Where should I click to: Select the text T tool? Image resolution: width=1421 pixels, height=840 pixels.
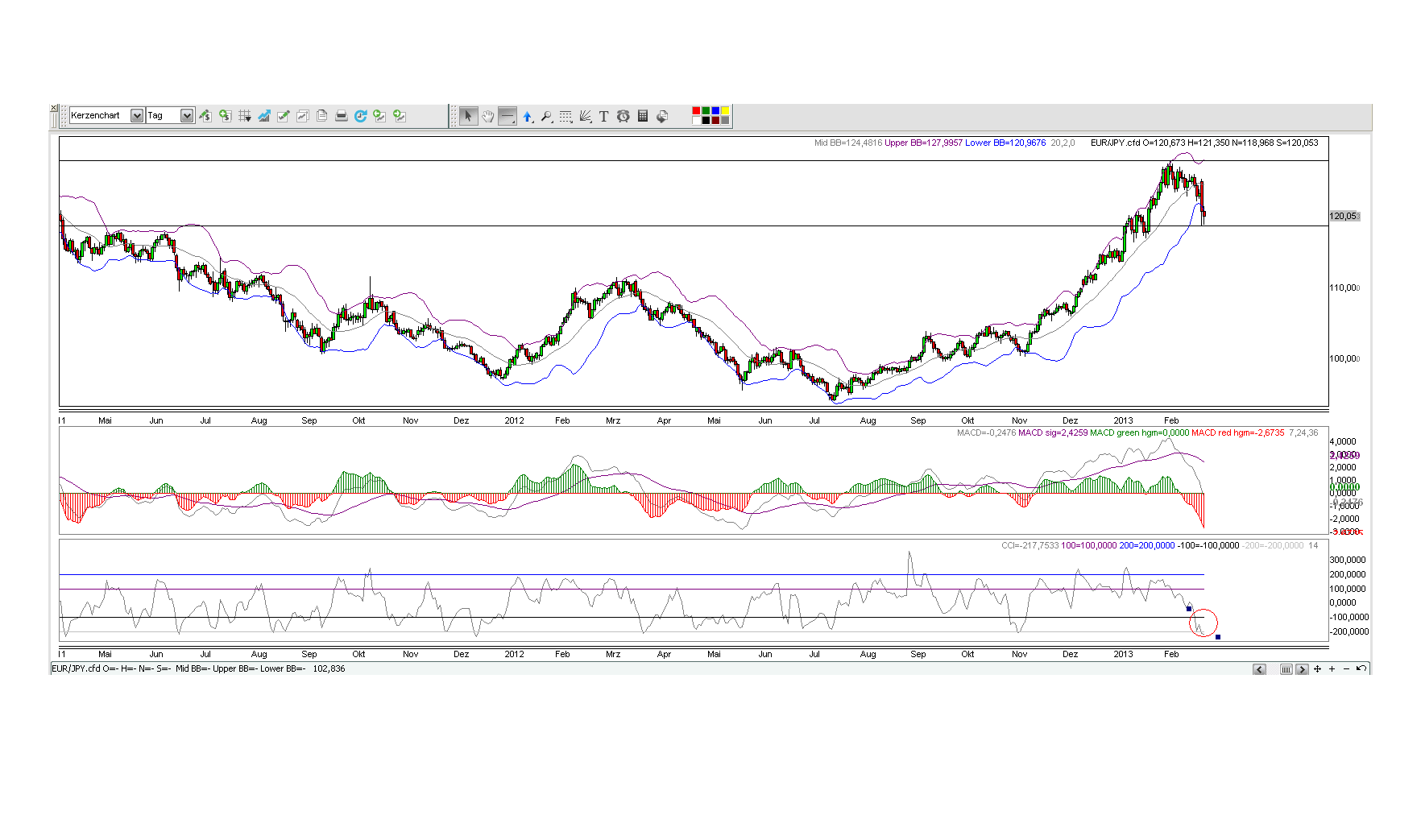[603, 116]
